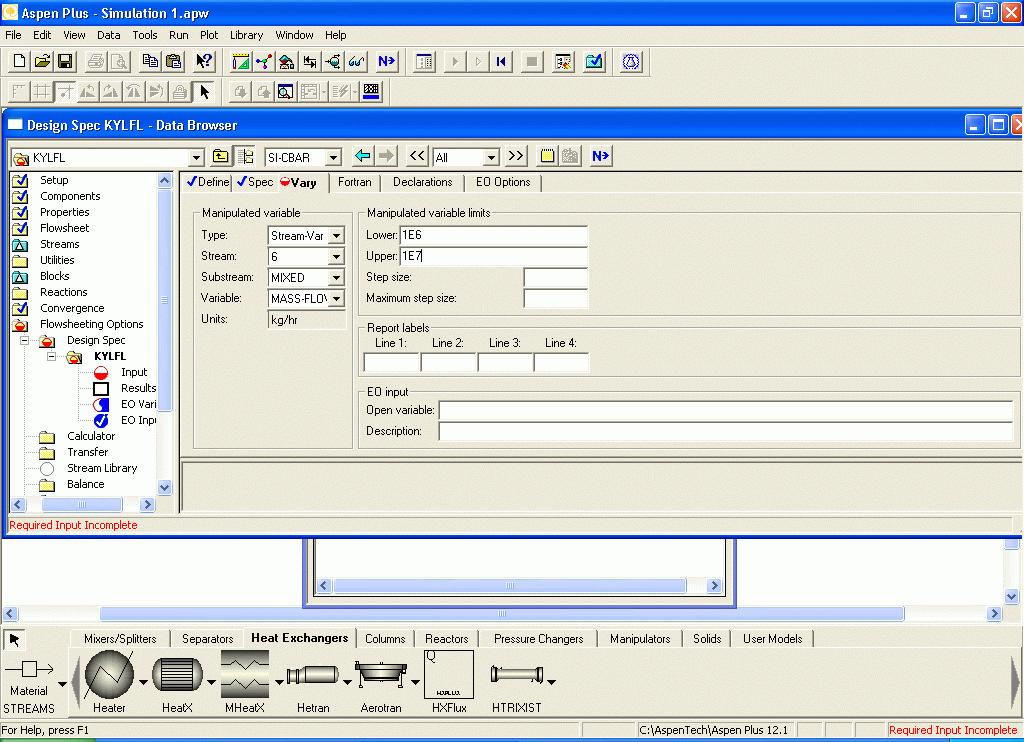Viewport: 1024px width, 742px height.
Task: Click the Copy icon in the toolbar
Action: [x=150, y=61]
